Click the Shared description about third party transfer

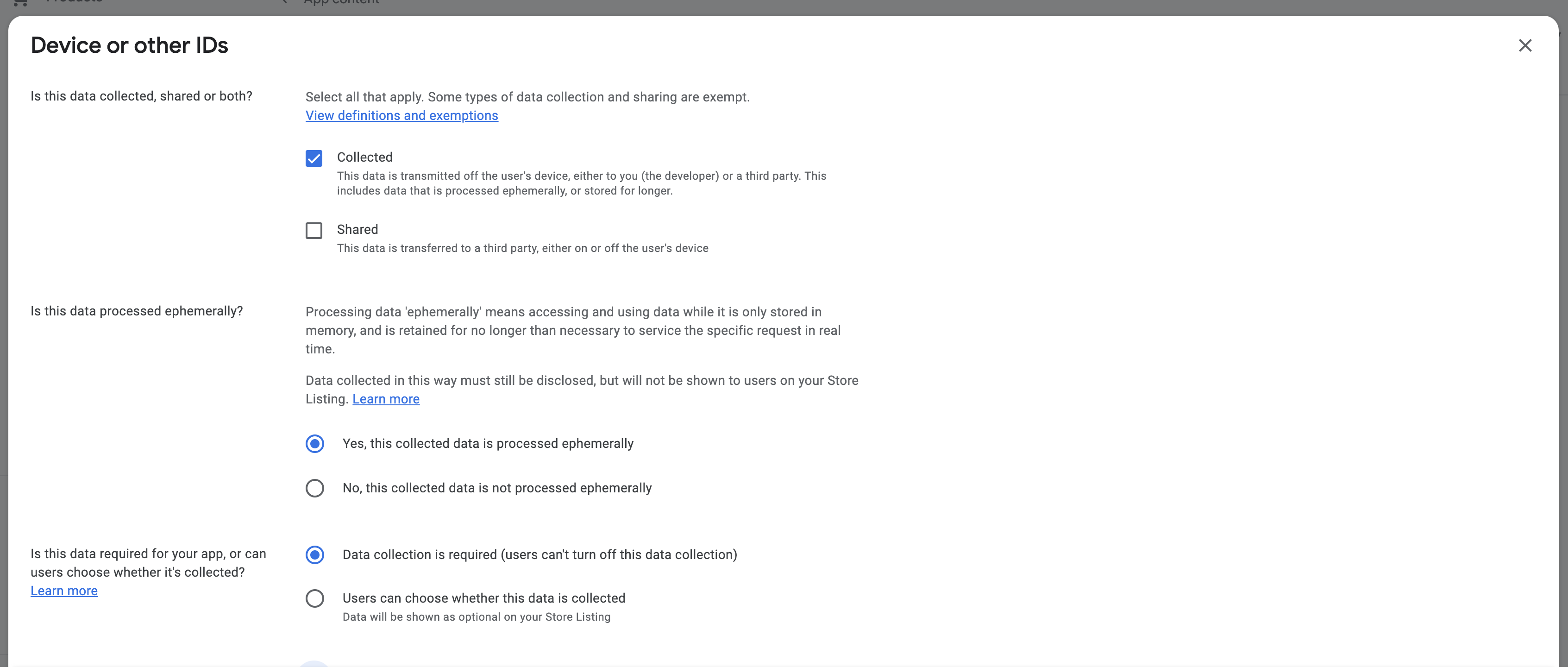click(x=522, y=248)
